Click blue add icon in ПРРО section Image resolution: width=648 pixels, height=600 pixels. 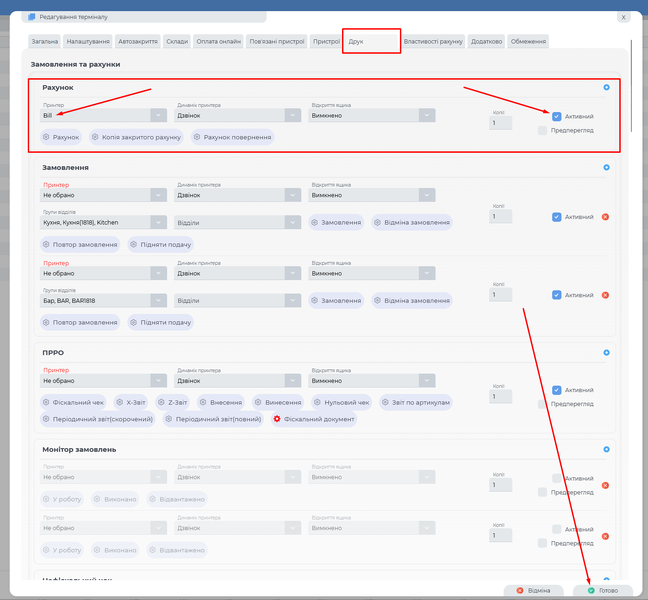click(x=606, y=353)
